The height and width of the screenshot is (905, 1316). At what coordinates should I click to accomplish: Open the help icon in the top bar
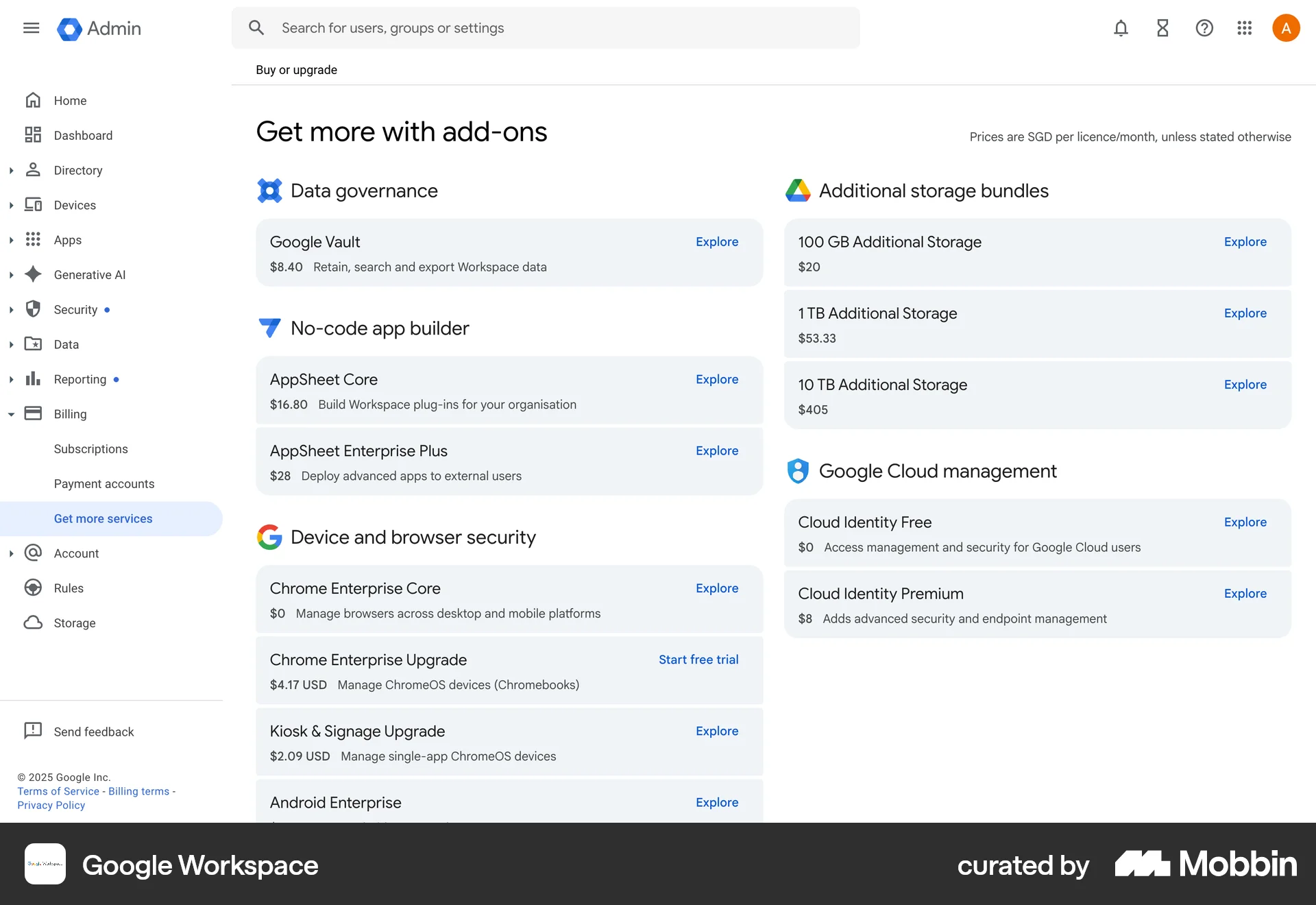(x=1204, y=28)
